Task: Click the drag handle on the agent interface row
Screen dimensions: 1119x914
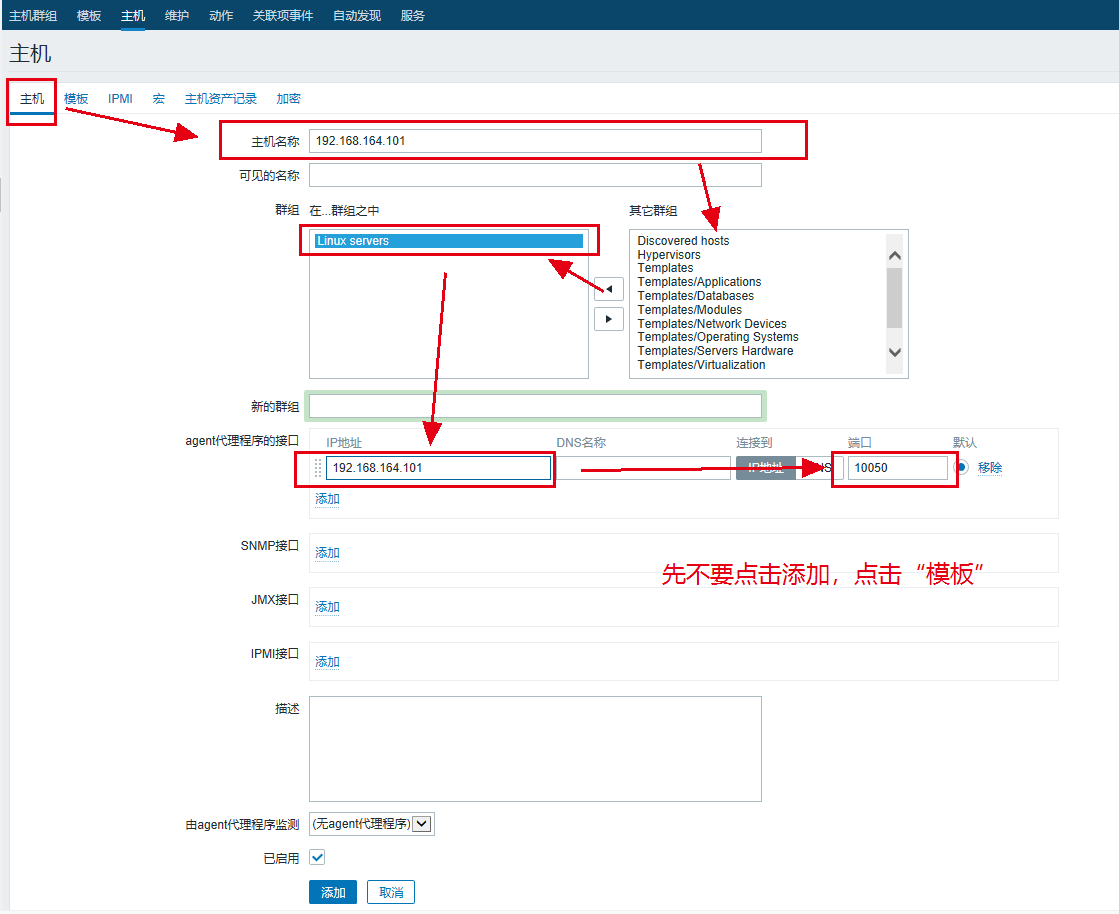Action: coord(318,468)
